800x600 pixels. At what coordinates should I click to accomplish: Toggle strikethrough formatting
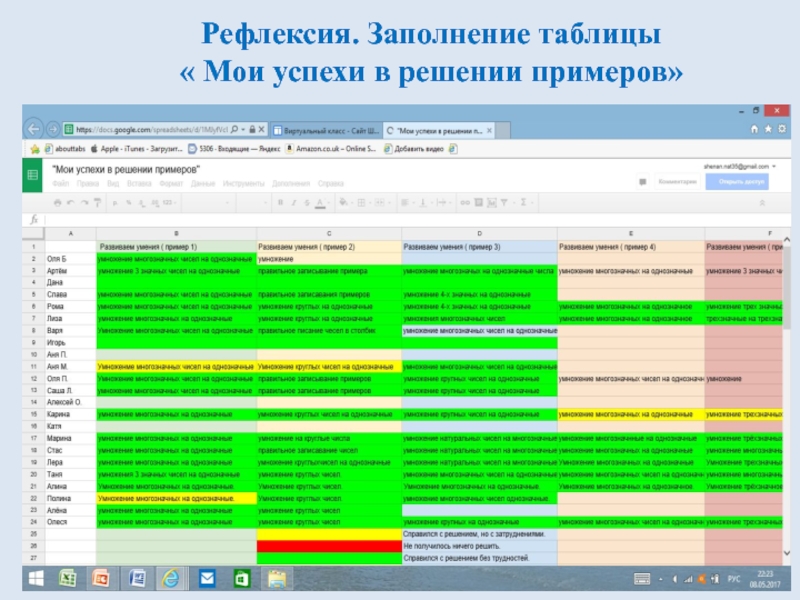[307, 203]
